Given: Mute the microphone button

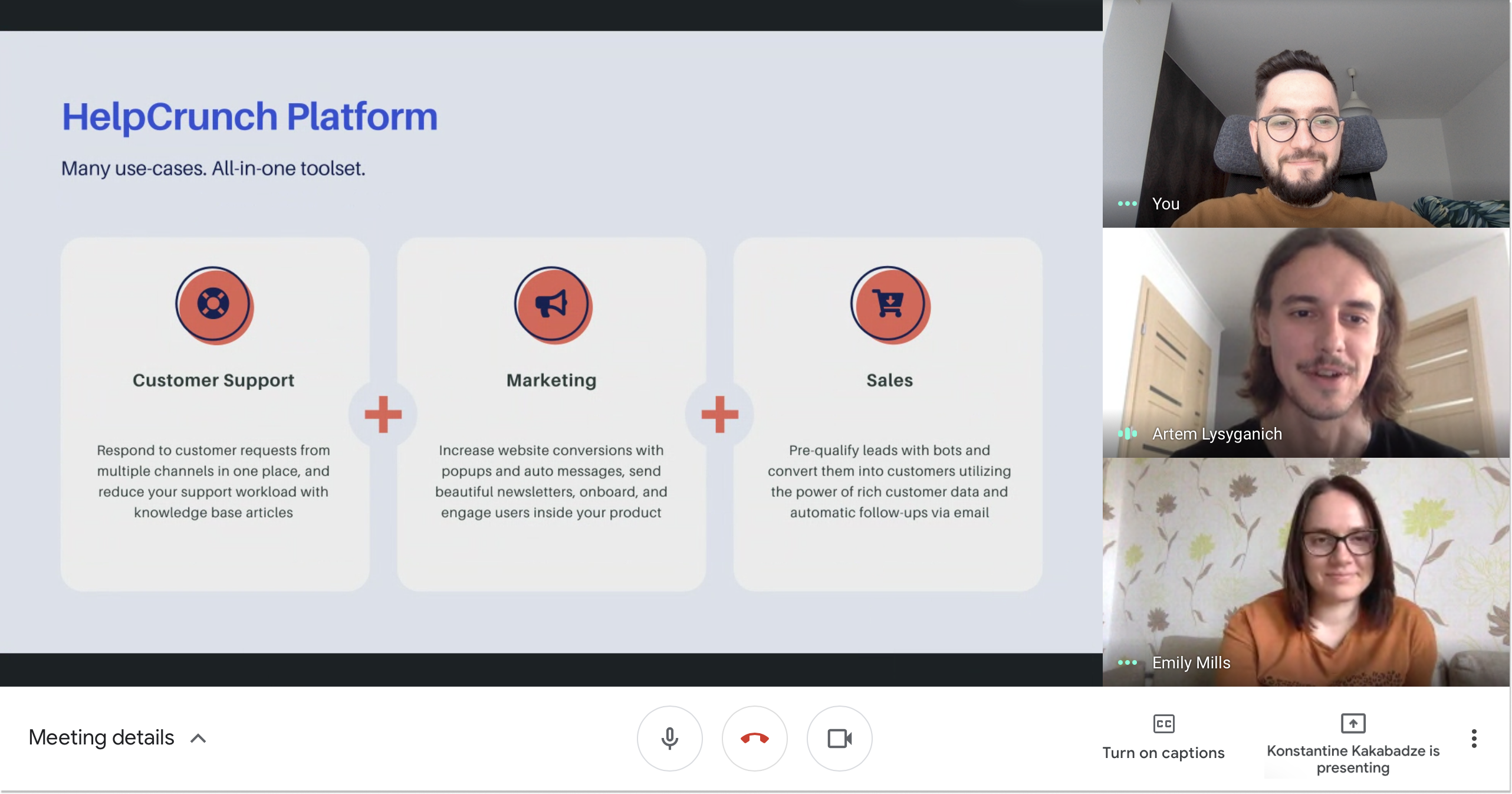Looking at the screenshot, I should 669,738.
